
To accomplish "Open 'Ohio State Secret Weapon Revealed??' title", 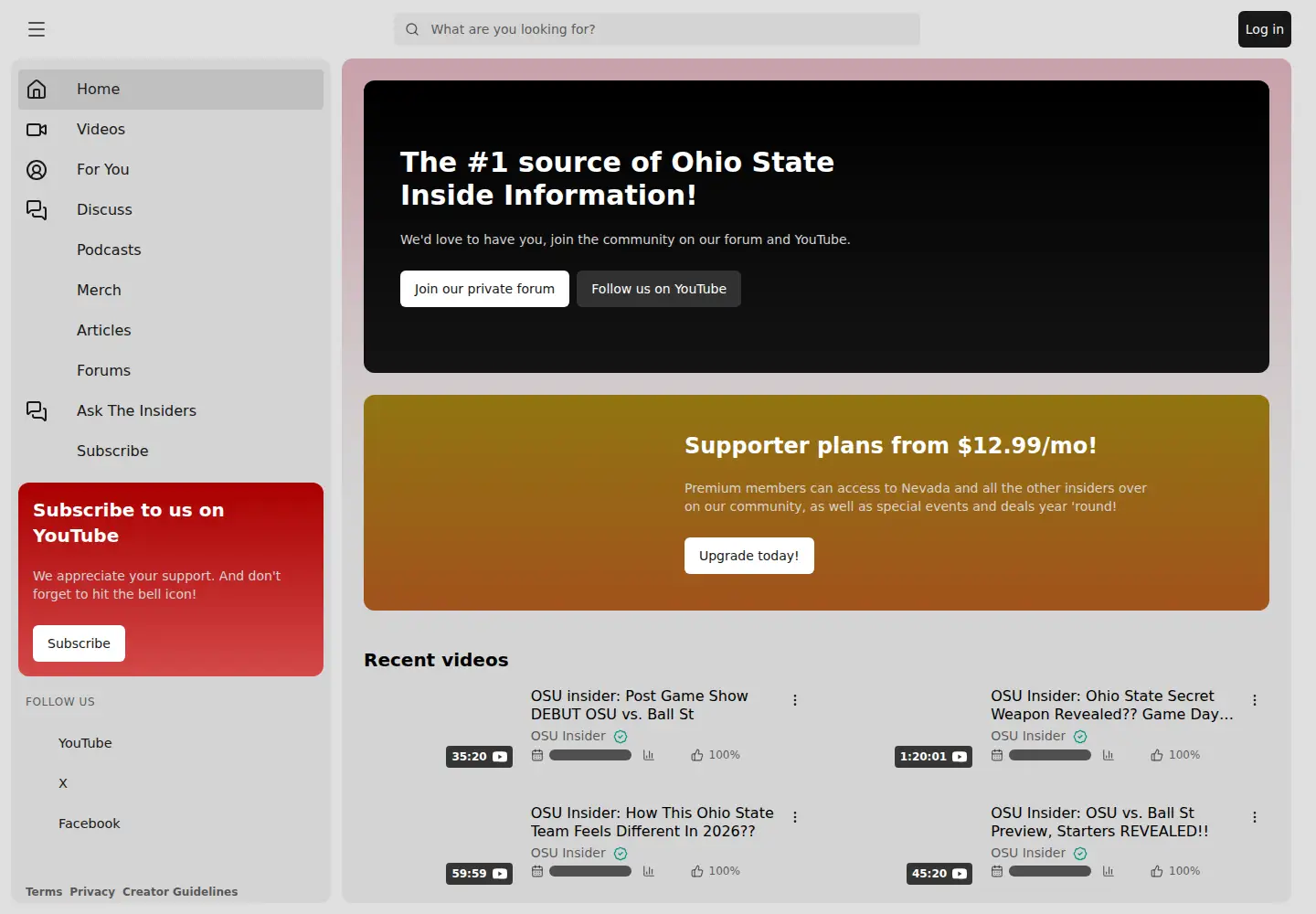I will (x=1112, y=706).
